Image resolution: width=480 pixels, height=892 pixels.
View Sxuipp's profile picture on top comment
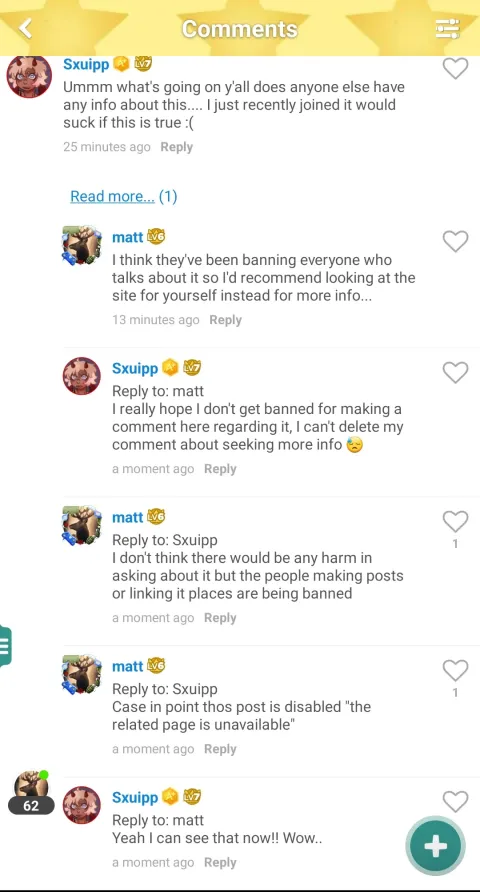click(x=29, y=76)
